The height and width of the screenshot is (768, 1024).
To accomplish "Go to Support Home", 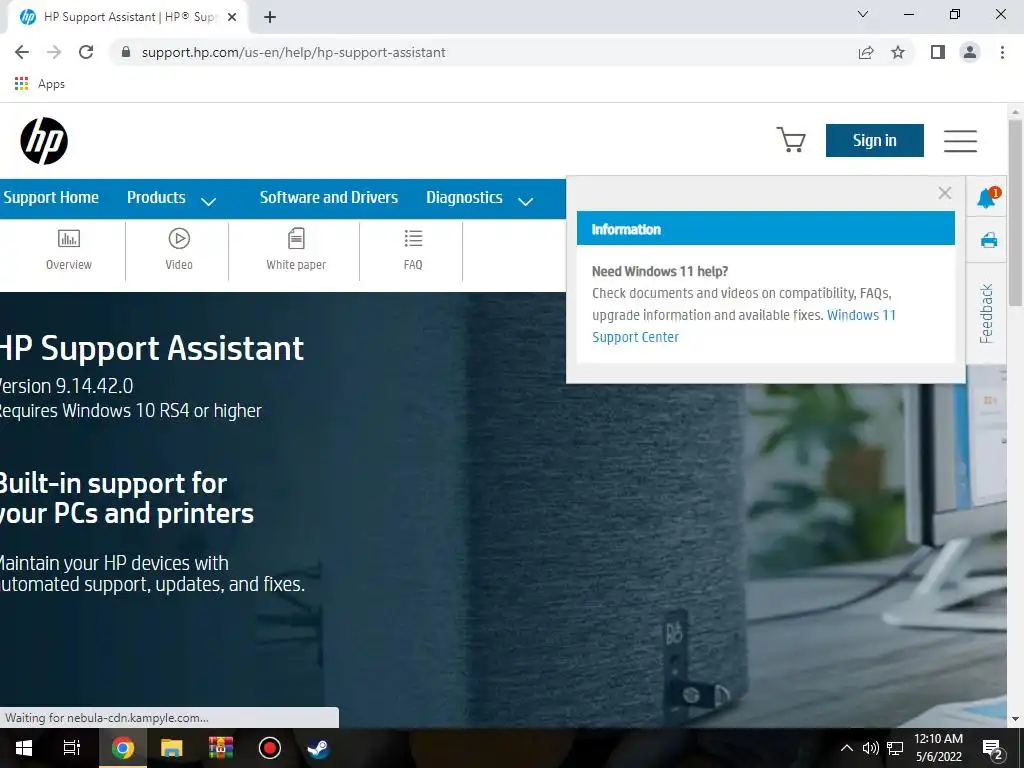I will click(51, 197).
